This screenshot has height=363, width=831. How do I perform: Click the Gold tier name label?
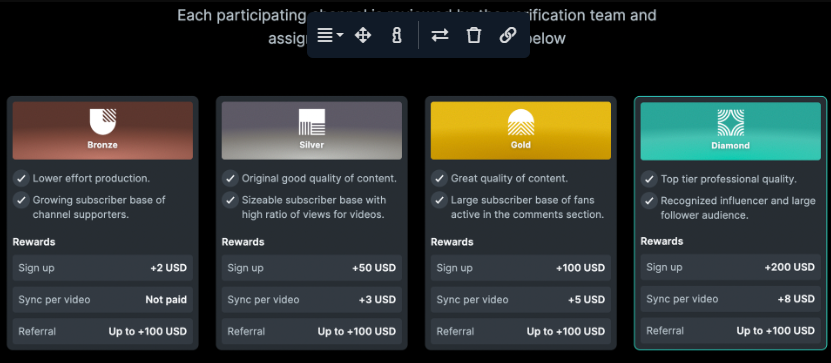[x=520, y=145]
